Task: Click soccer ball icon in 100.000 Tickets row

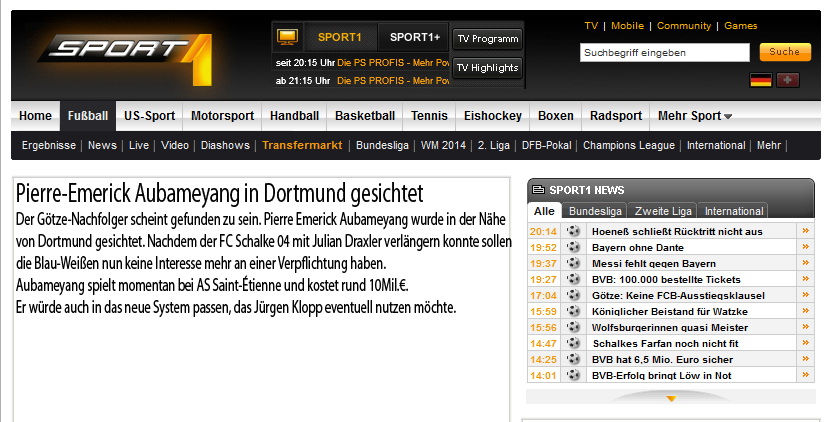Action: 573,278
